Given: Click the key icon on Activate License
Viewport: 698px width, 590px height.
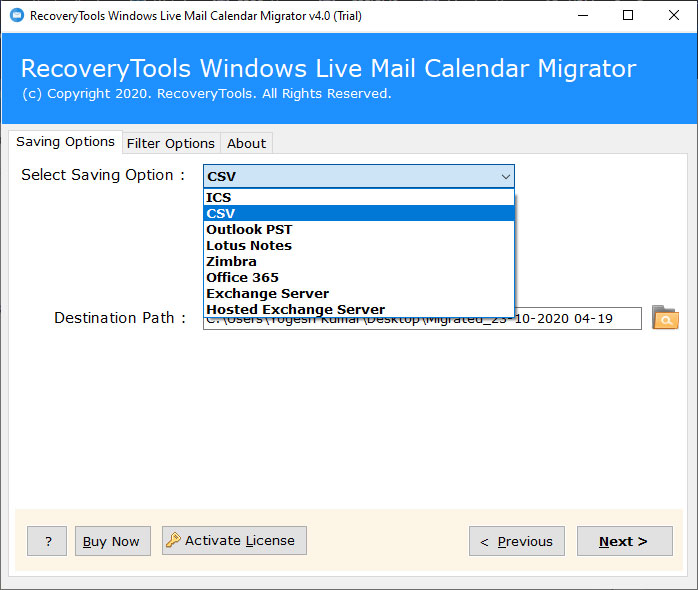Looking at the screenshot, I should [173, 540].
